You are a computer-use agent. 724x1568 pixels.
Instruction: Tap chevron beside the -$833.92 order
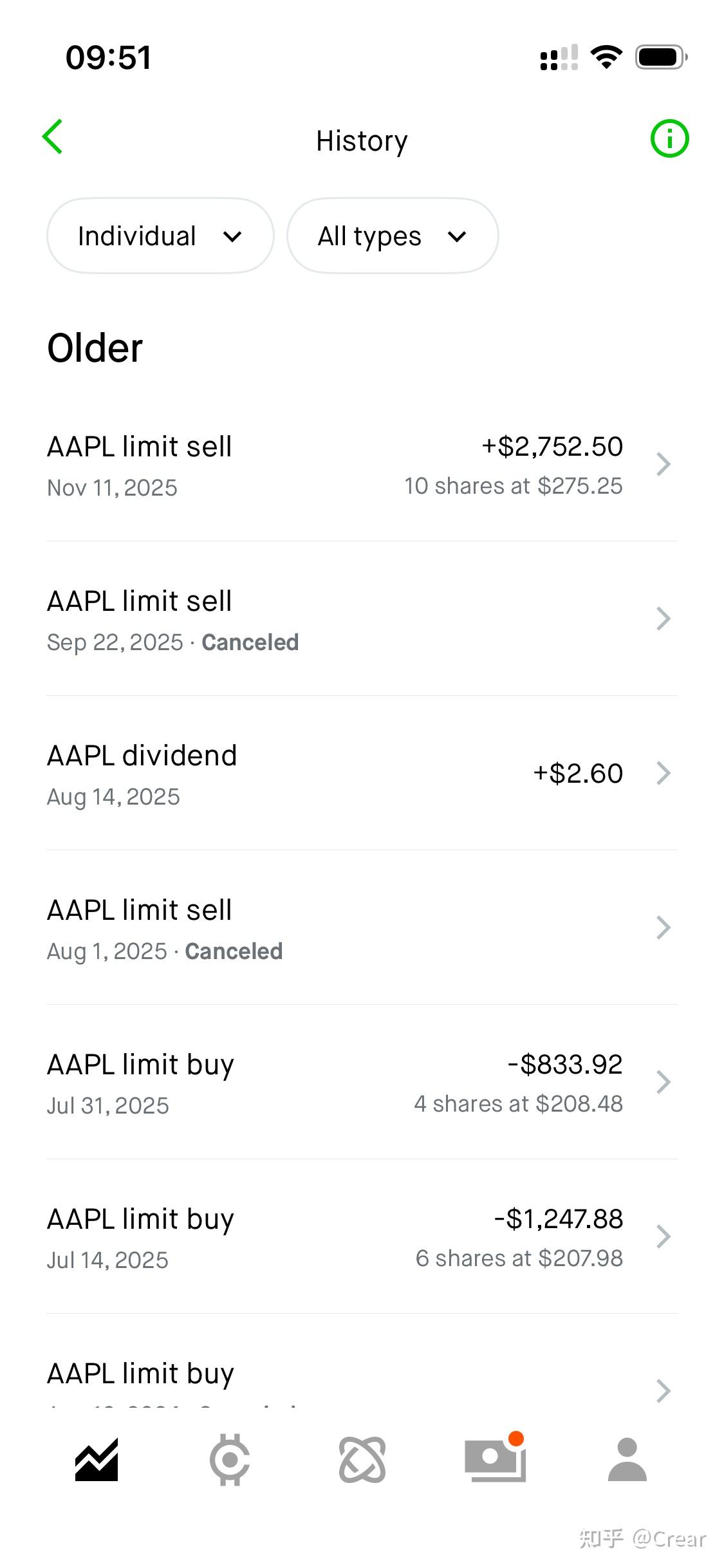pos(664,1082)
